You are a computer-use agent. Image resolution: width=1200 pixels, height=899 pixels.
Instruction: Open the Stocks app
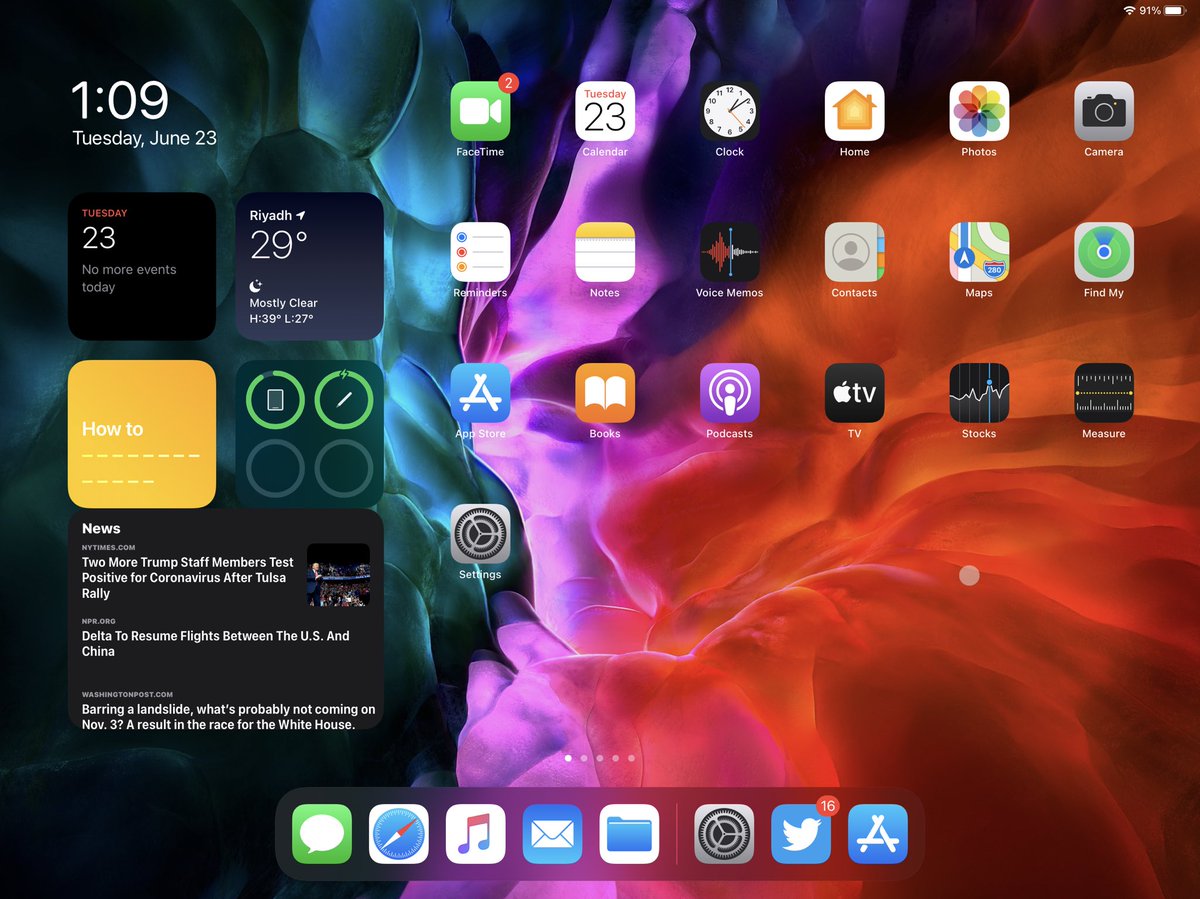tap(979, 393)
